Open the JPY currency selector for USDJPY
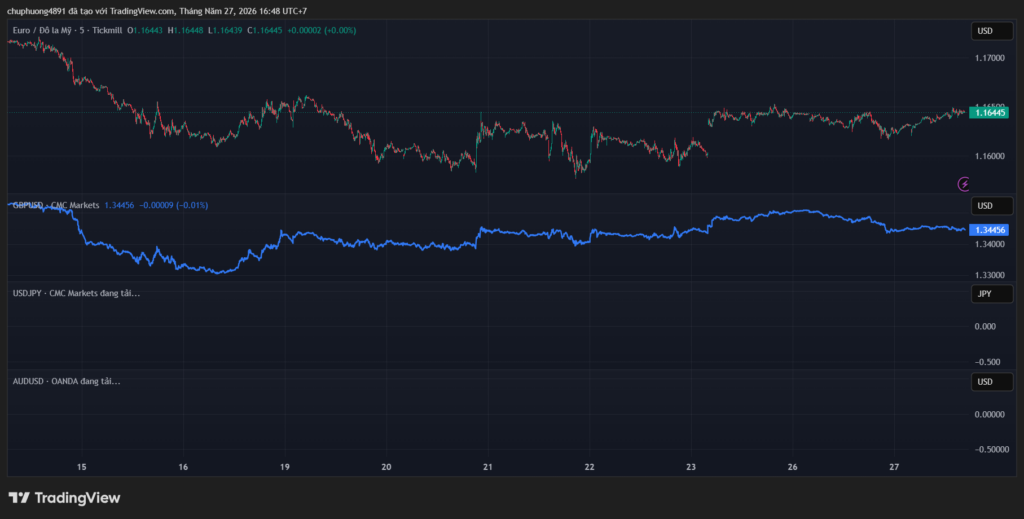Image resolution: width=1024 pixels, height=519 pixels. 991,294
